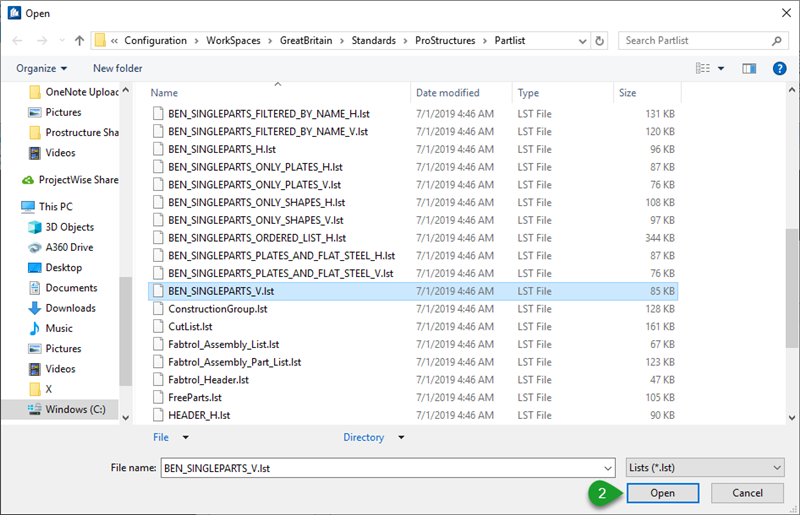The image size is (800, 515).
Task: Create a New folder
Action: pos(117,68)
